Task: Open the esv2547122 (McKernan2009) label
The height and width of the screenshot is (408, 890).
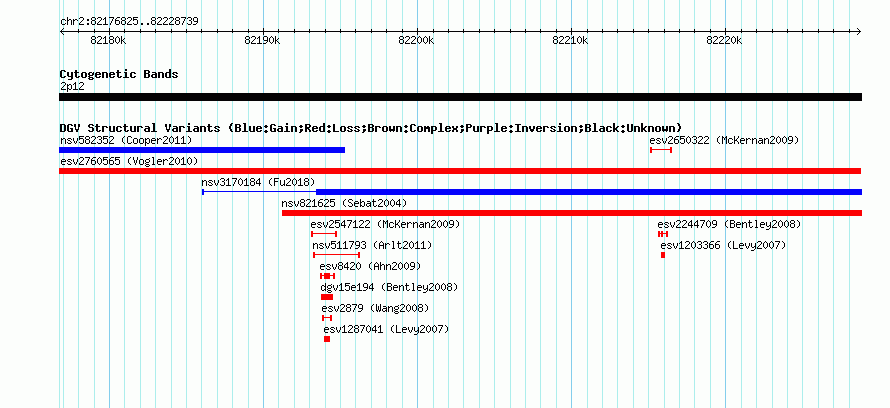Action: [x=385, y=224]
